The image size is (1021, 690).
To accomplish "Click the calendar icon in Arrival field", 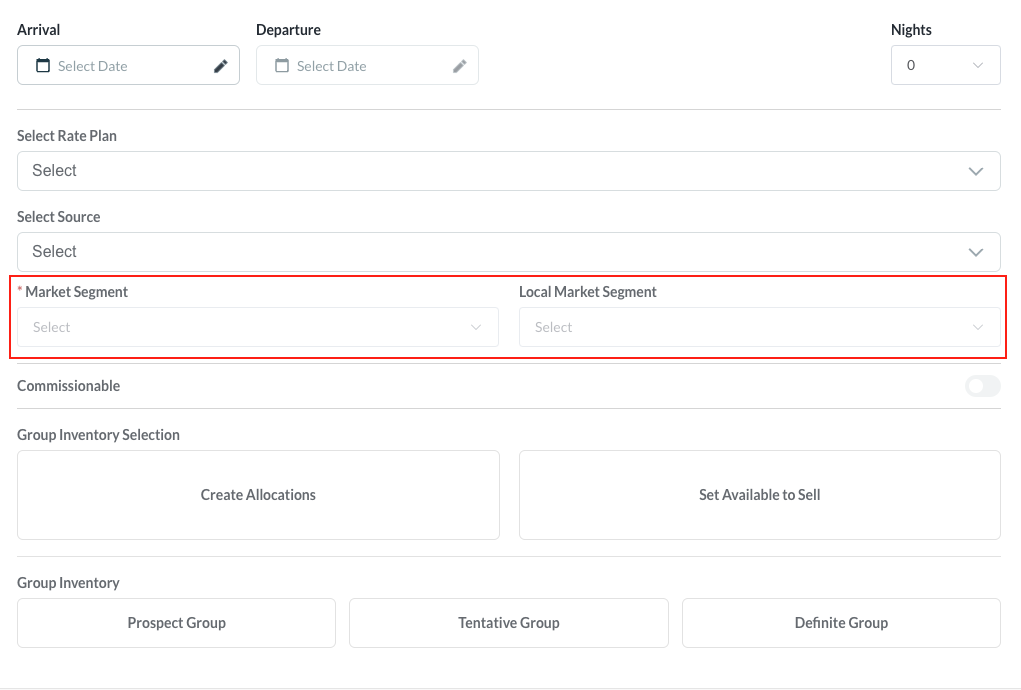I will tap(43, 66).
